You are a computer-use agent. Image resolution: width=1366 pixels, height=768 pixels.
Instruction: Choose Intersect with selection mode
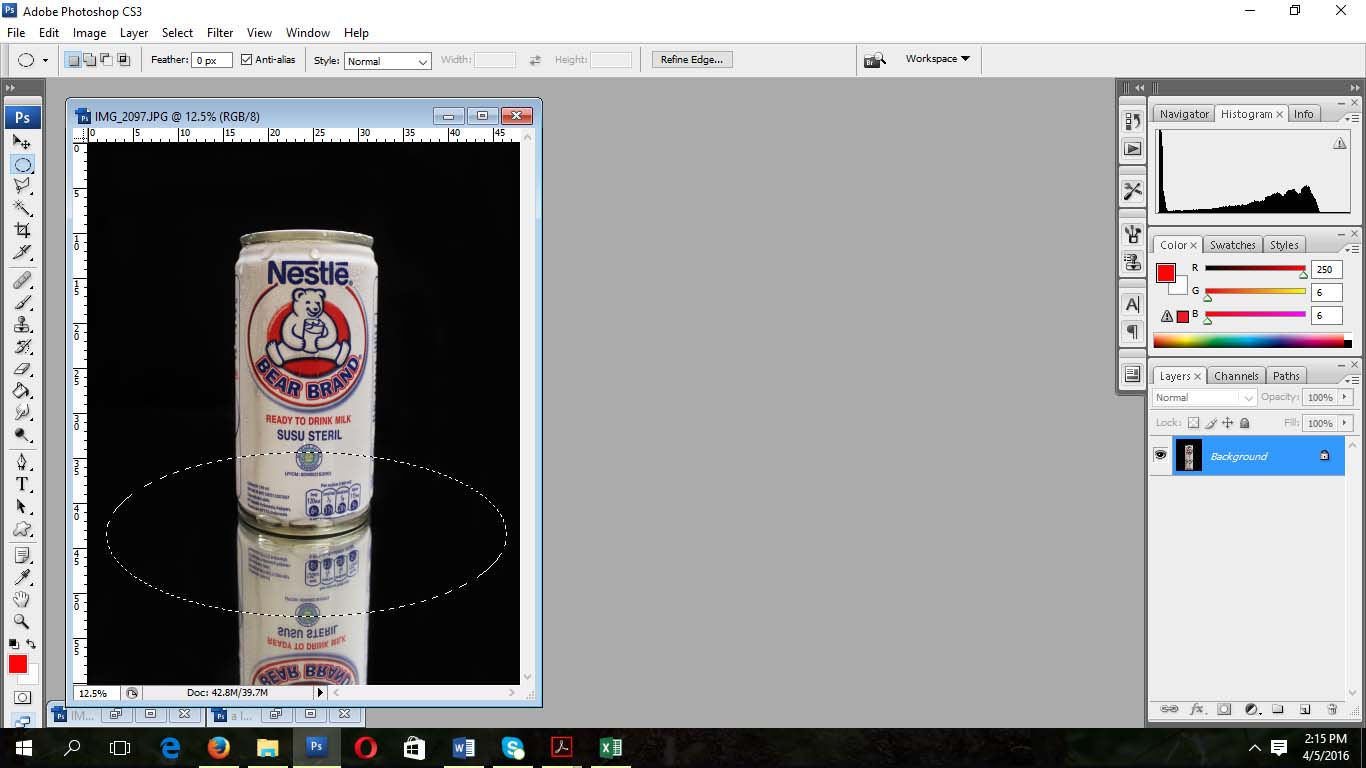tap(124, 60)
